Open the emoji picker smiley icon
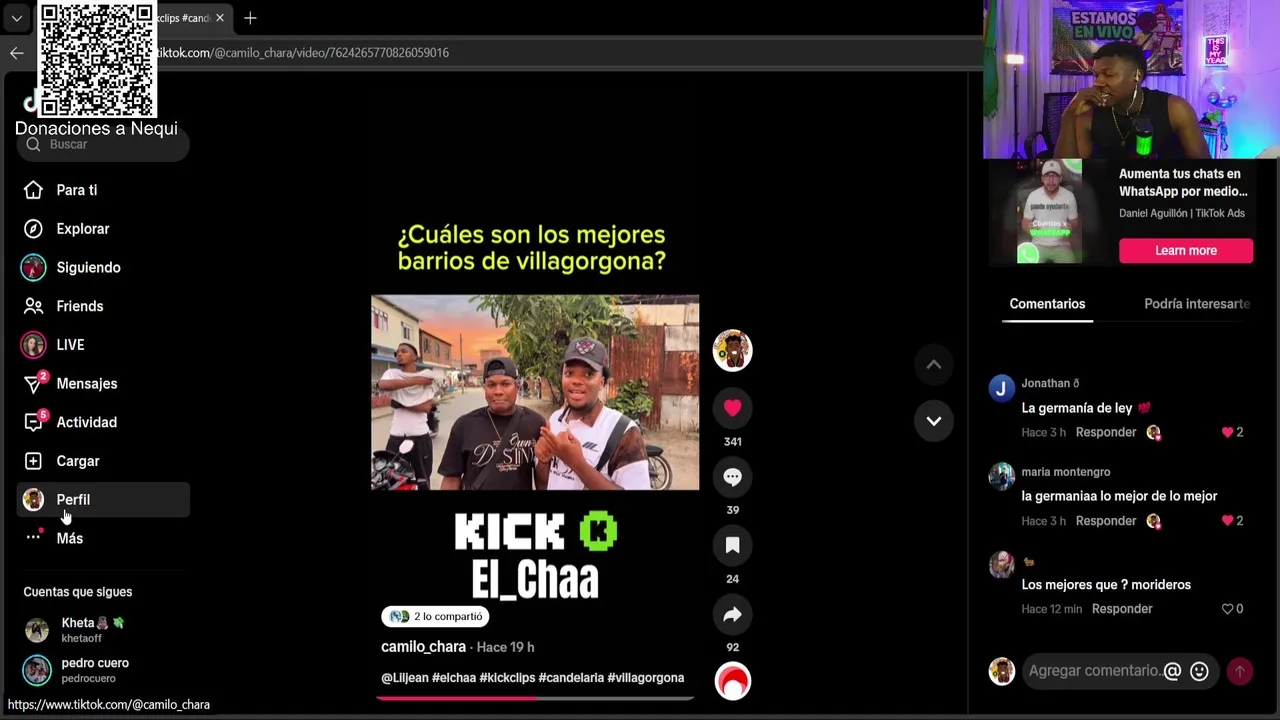Viewport: 1280px width, 720px height. click(x=1199, y=672)
